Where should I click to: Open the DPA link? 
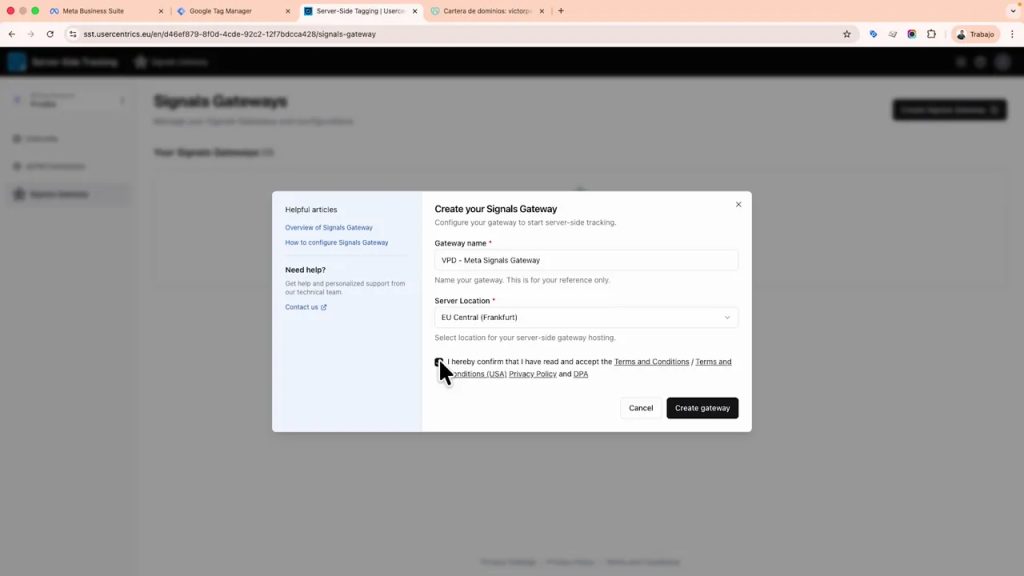pos(581,374)
